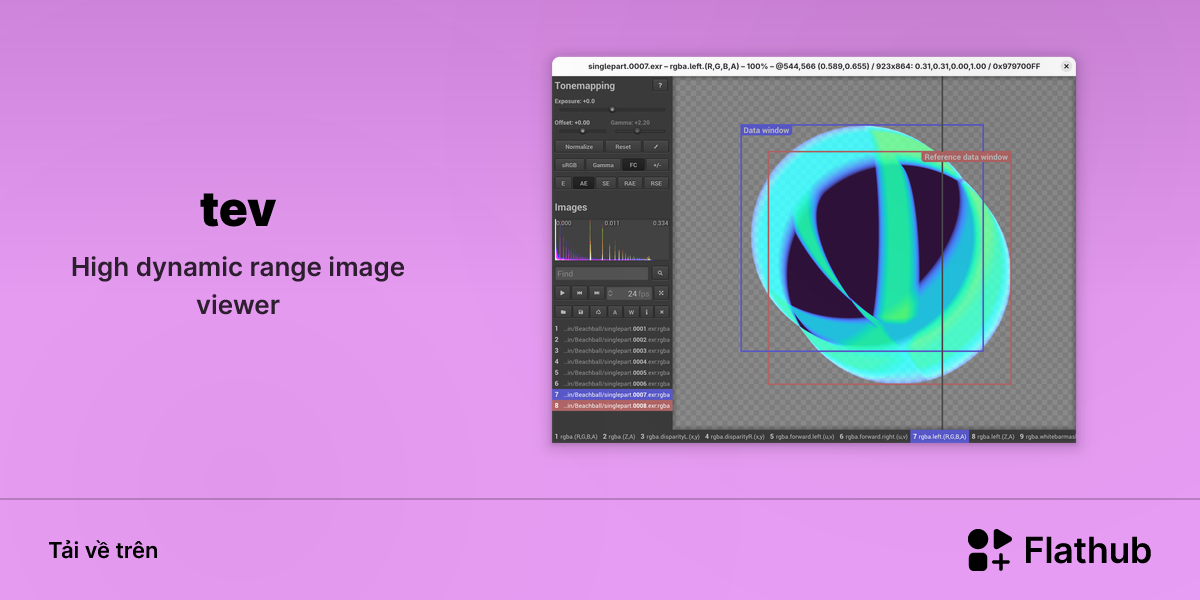Show image info via the 'i' icon
This screenshot has width=1200, height=600.
[646, 311]
